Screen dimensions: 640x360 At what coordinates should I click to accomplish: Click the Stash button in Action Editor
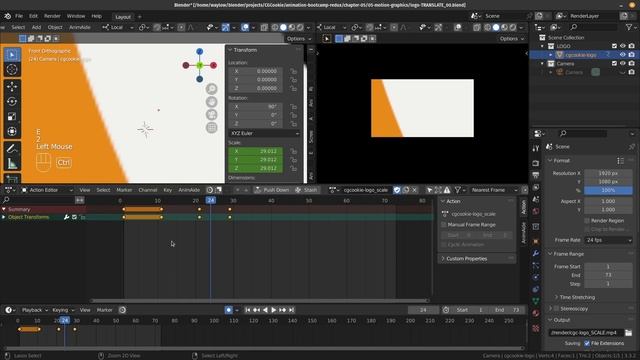click(306, 190)
